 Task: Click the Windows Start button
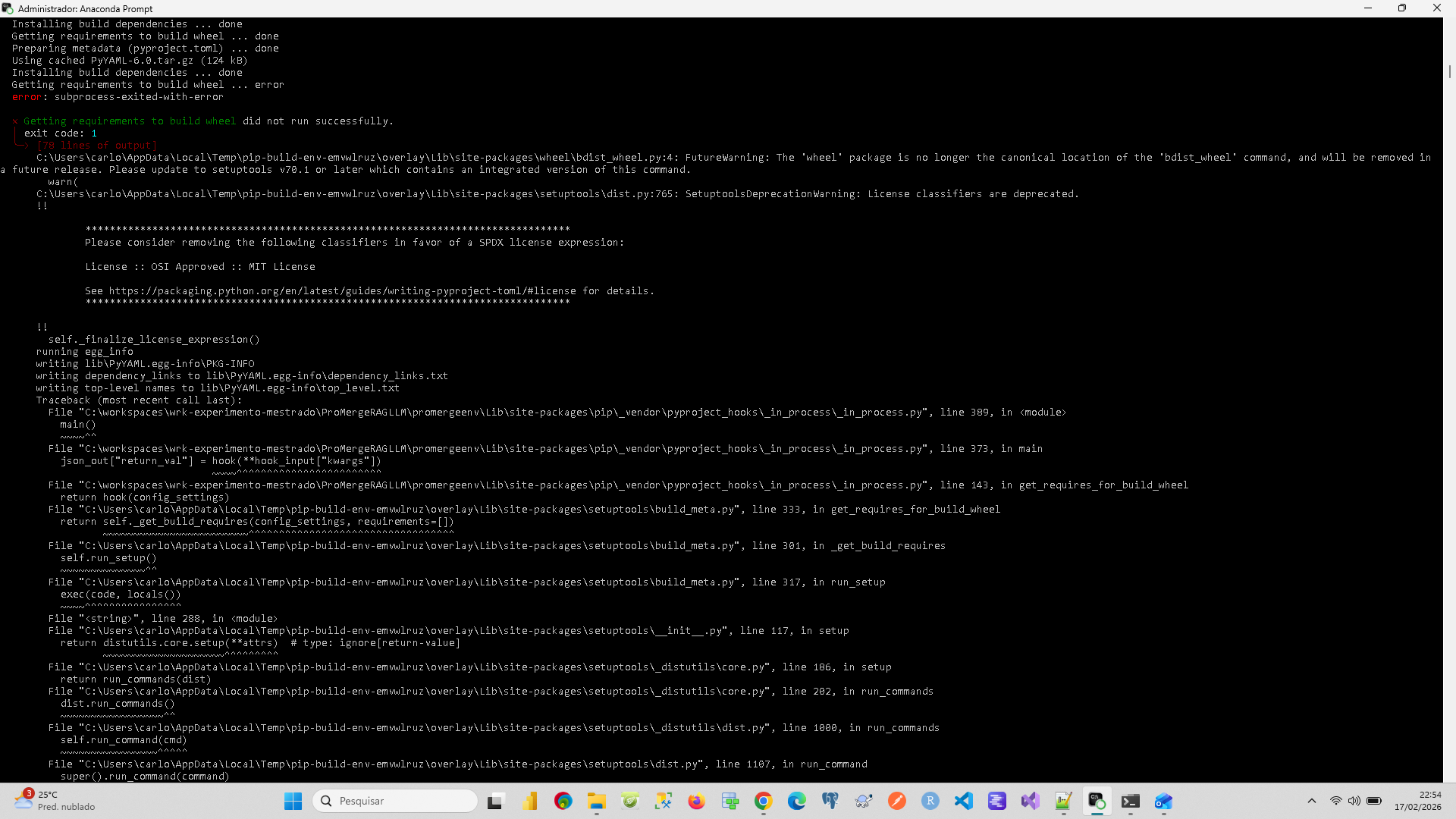pos(293,801)
